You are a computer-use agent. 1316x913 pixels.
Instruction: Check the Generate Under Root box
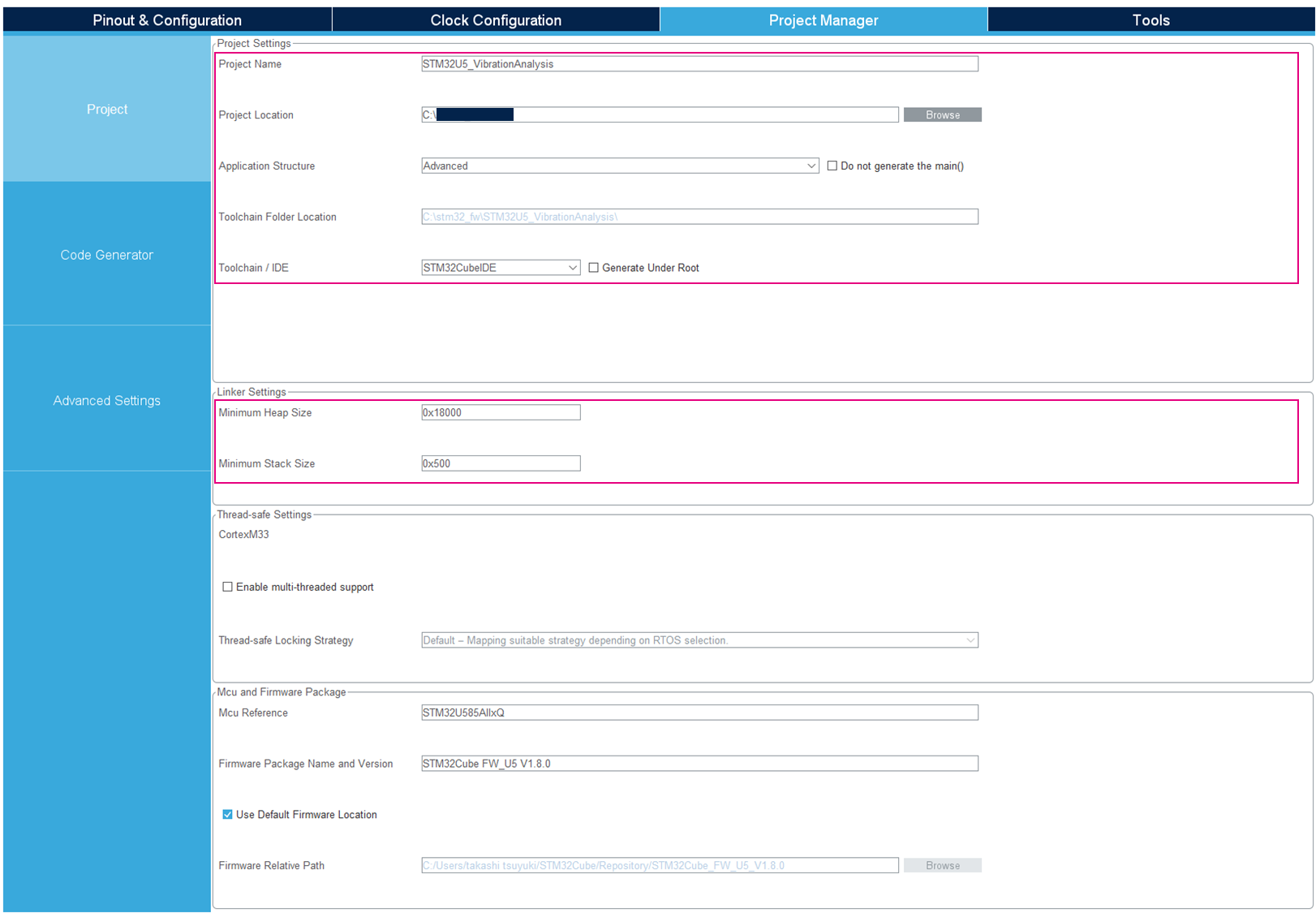tap(594, 268)
